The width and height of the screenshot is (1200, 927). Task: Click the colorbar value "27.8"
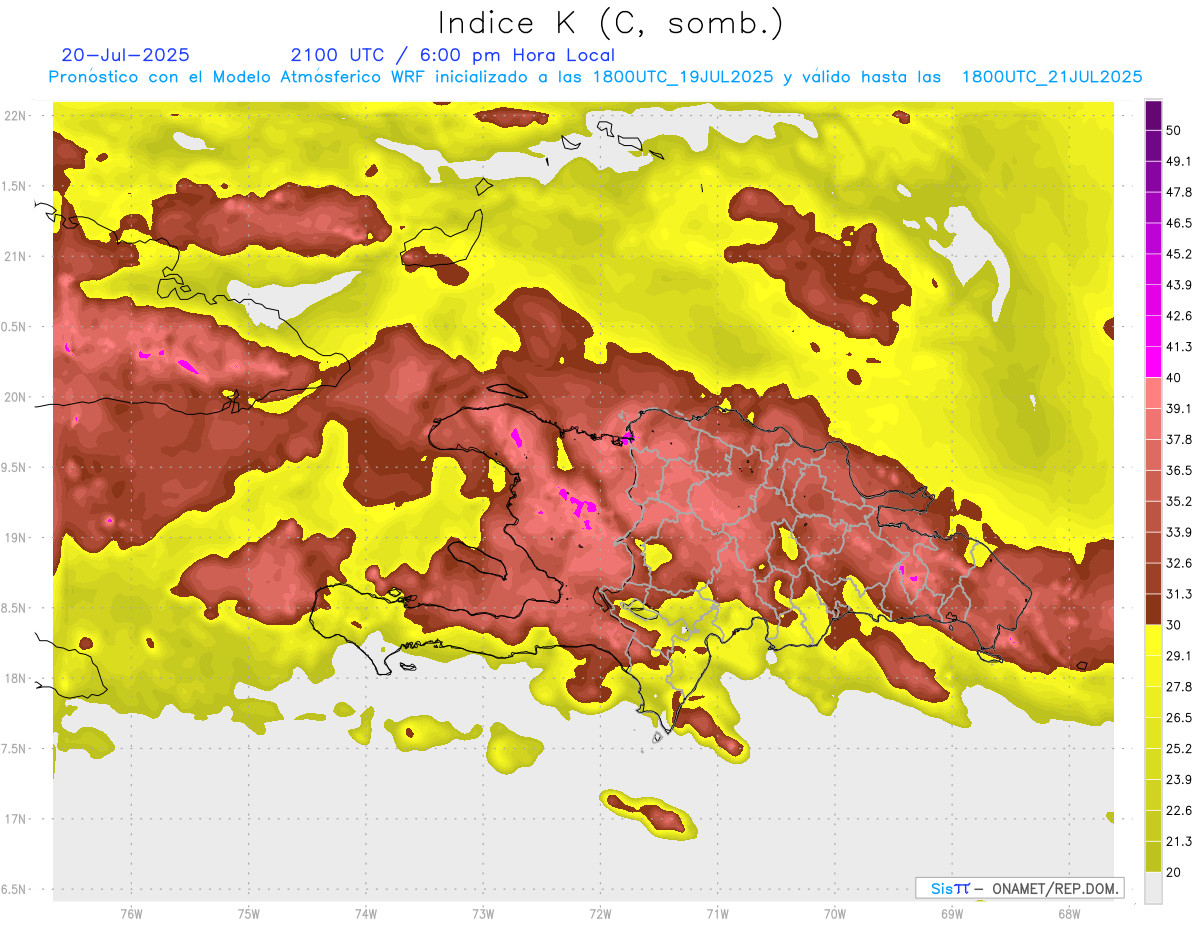pos(1178,687)
